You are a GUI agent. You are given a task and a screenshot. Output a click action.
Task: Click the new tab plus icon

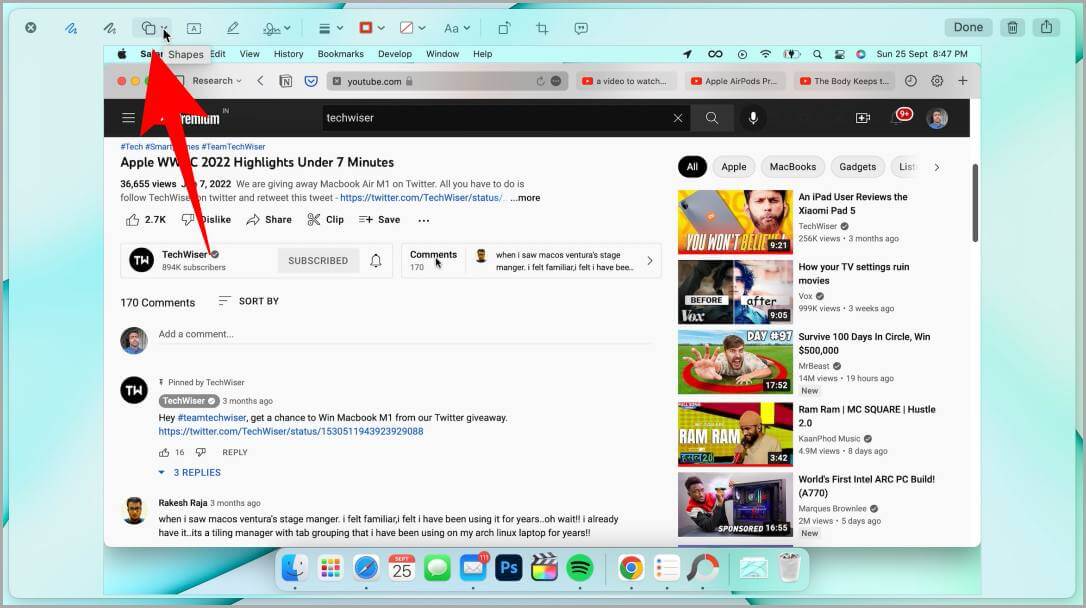(963, 81)
